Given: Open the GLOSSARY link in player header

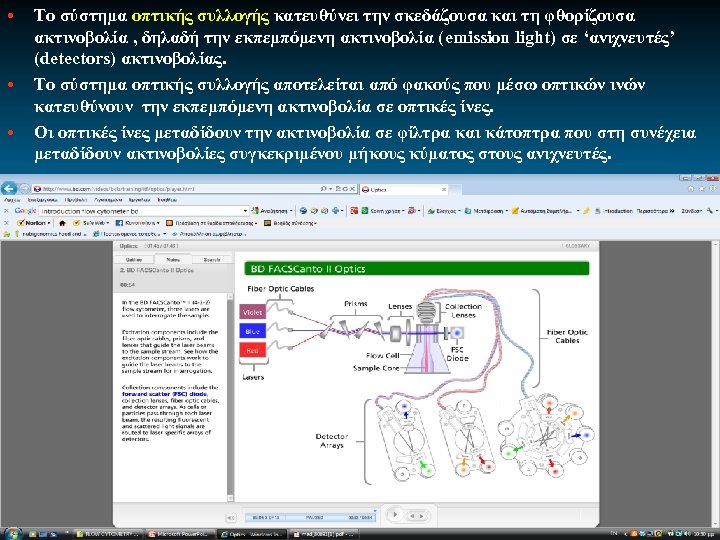Looking at the screenshot, I should point(577,246).
